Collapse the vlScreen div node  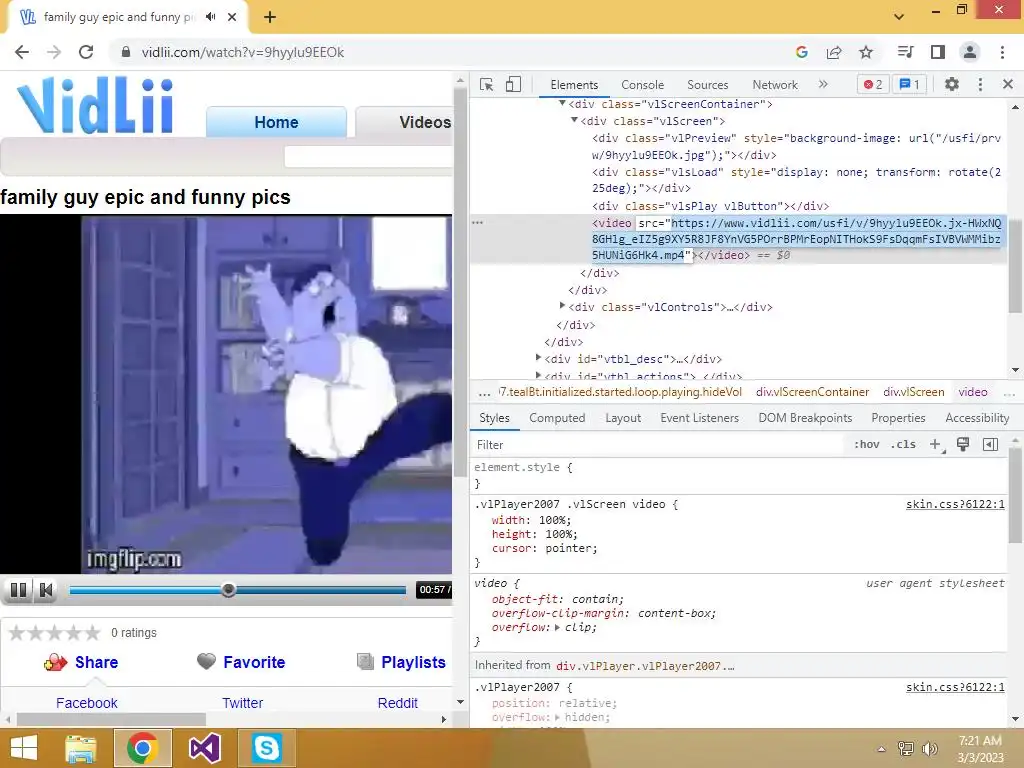pyautogui.click(x=574, y=120)
